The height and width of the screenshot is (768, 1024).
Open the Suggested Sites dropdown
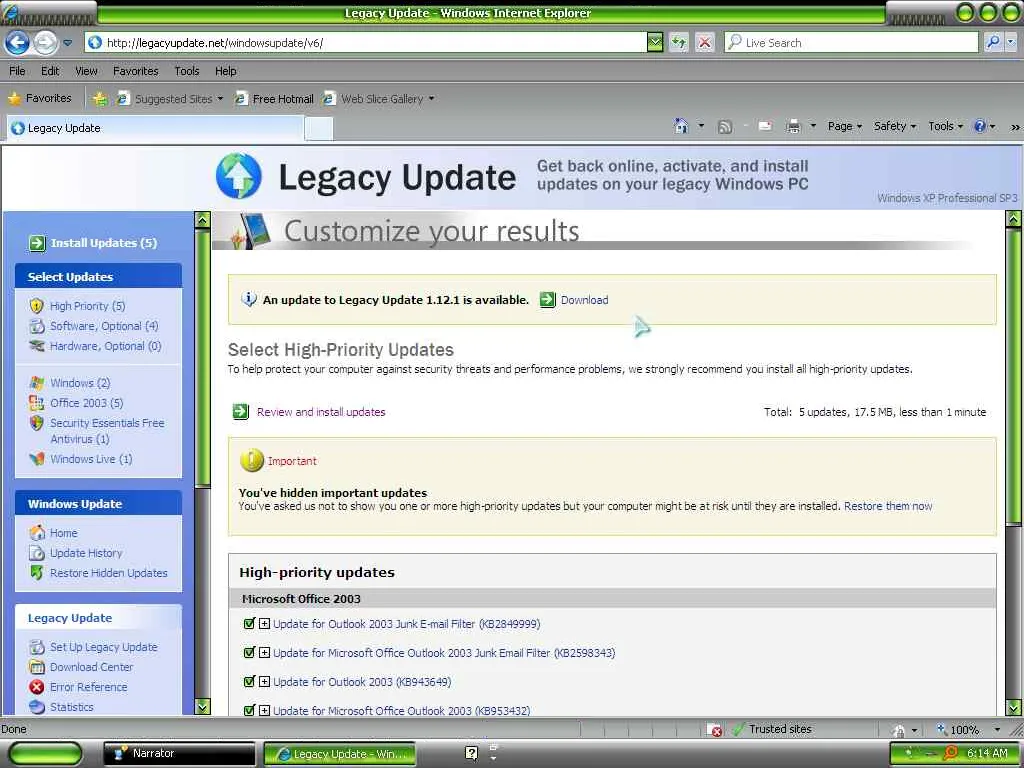(x=220, y=99)
